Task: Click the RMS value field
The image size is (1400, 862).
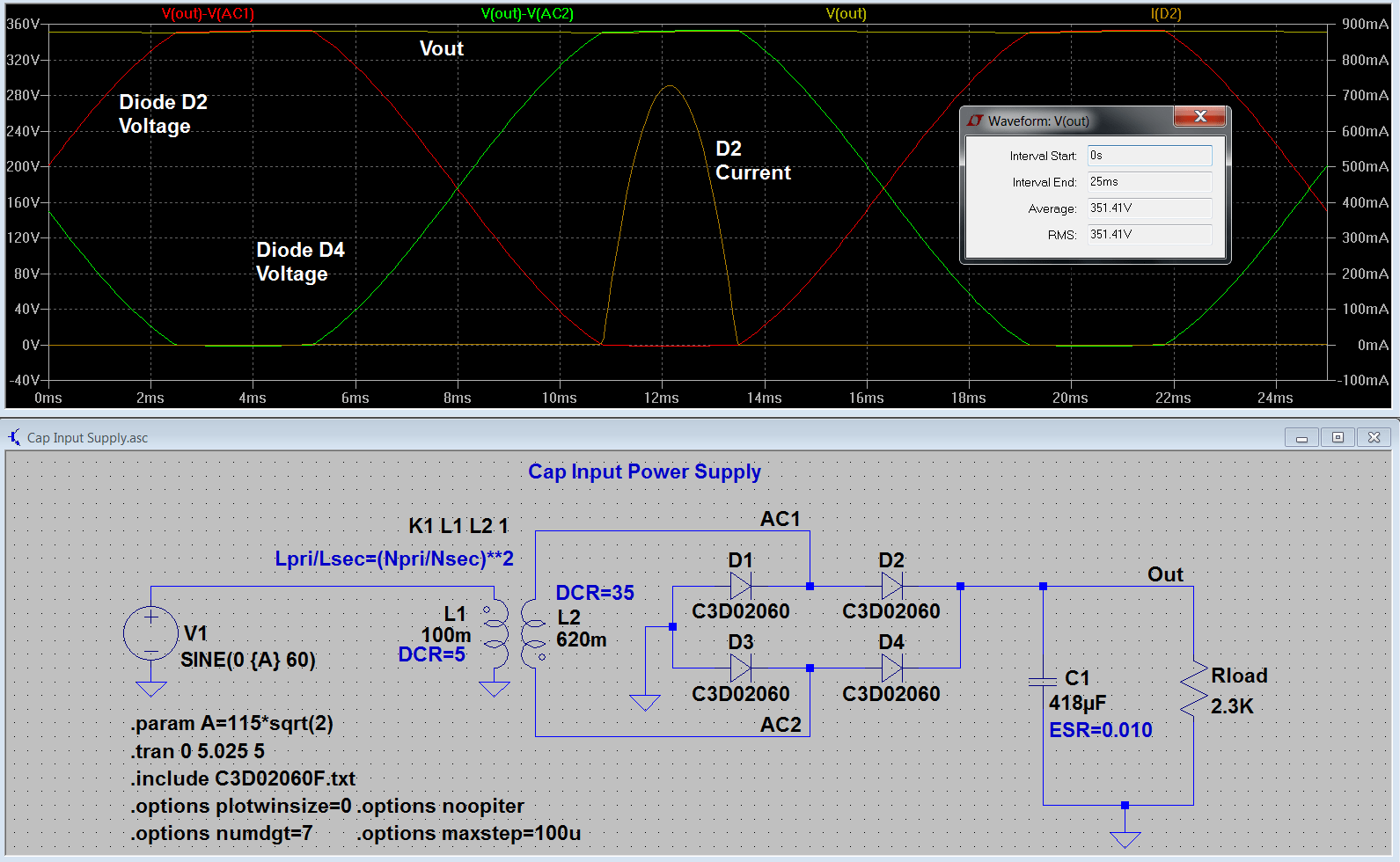Action: (x=1149, y=235)
